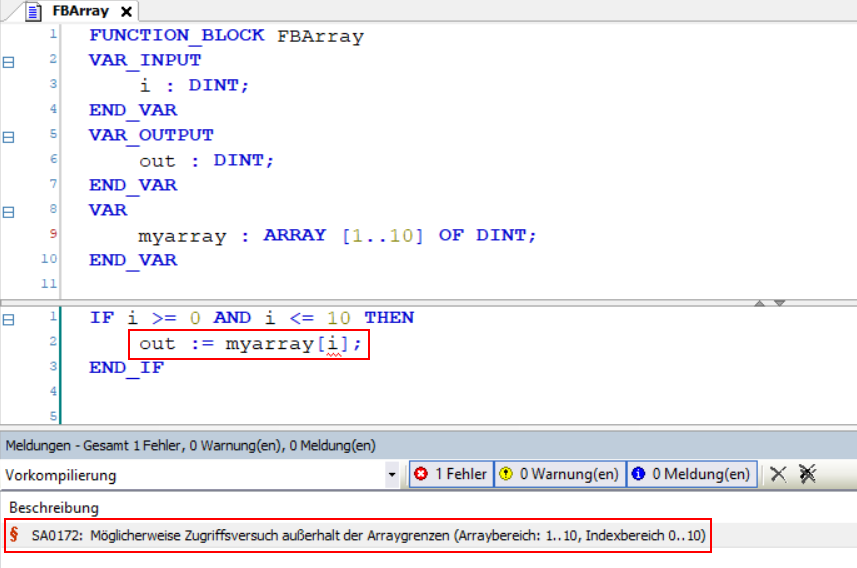Close the FBArray tab
Screen dimensions: 857x568
click(x=126, y=11)
